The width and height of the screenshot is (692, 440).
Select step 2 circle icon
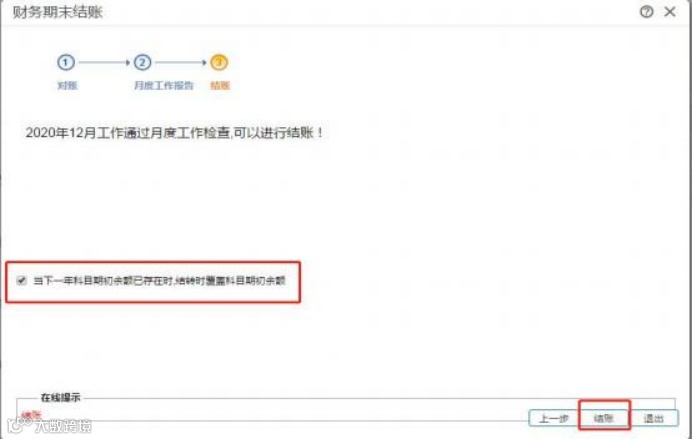click(x=142, y=62)
